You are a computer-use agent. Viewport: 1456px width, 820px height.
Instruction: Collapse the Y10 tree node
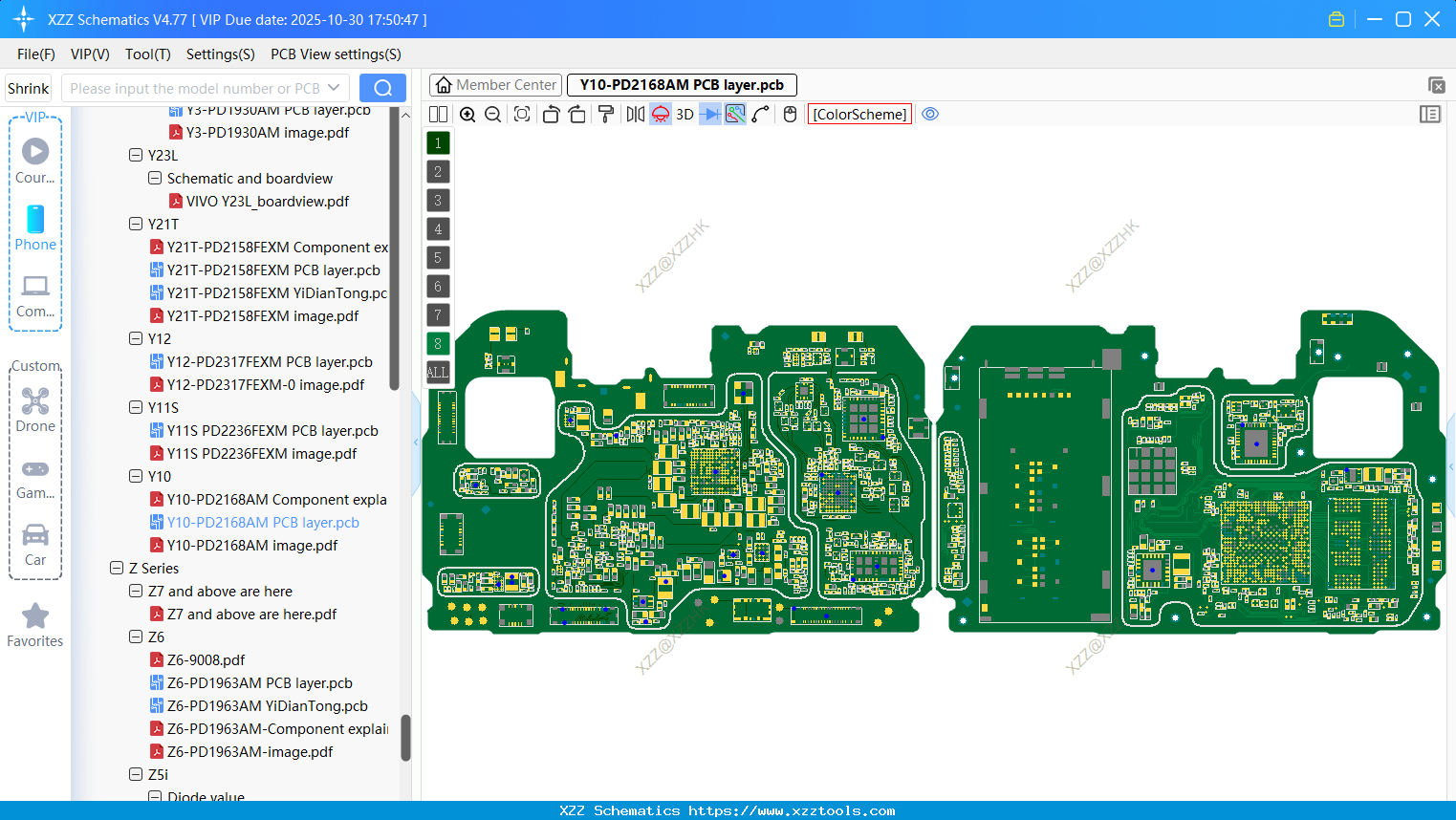[135, 476]
